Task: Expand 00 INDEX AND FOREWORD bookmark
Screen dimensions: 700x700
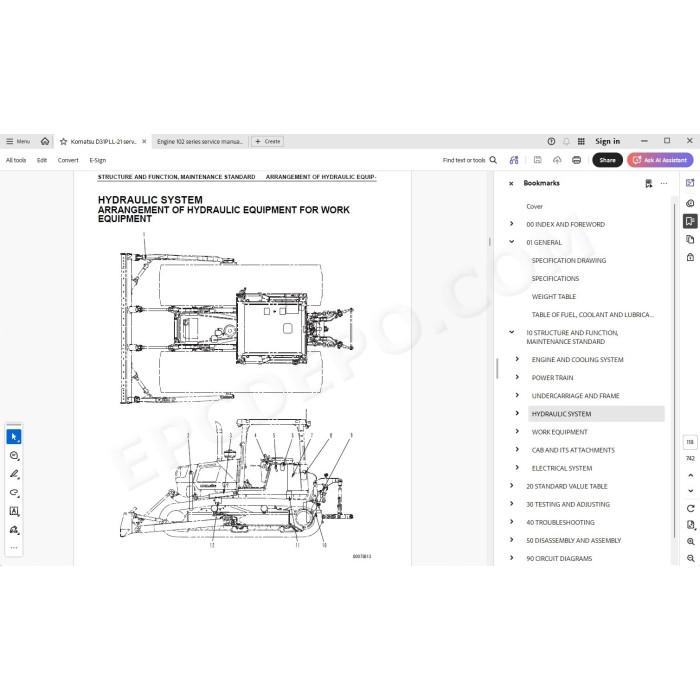Action: (x=512, y=224)
